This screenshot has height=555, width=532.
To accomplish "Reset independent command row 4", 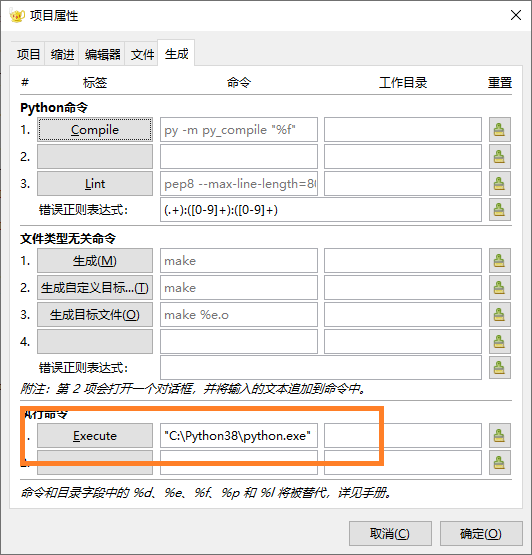I will 499,341.
